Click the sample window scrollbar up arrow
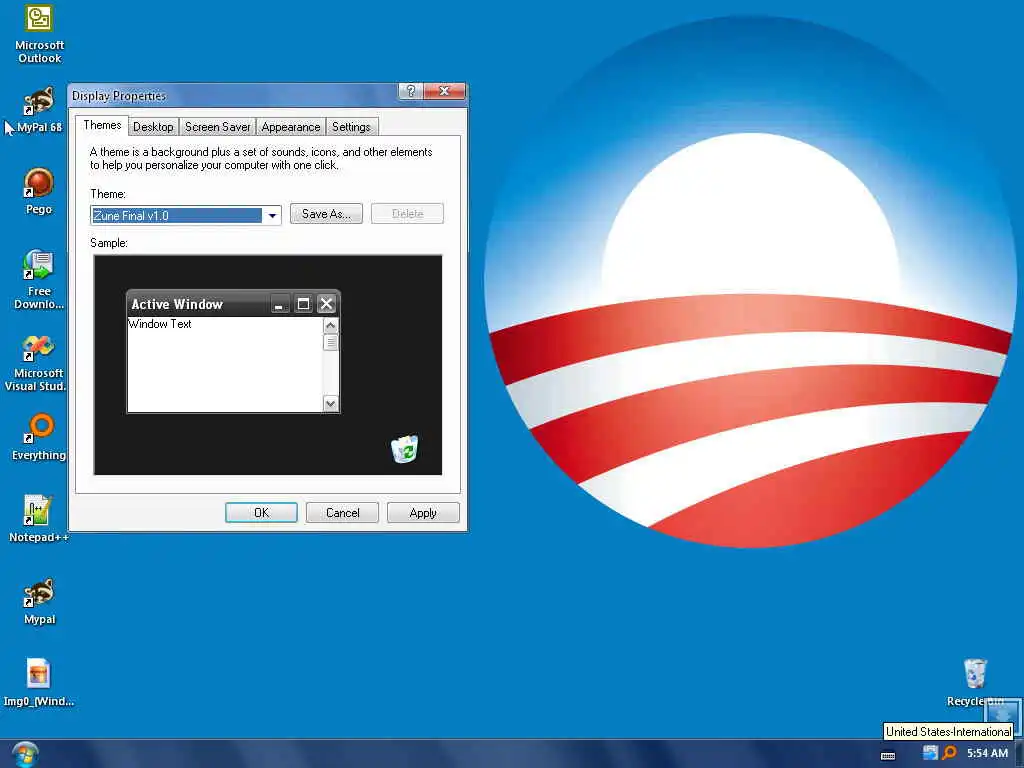The image size is (1024, 768). pyautogui.click(x=330, y=325)
